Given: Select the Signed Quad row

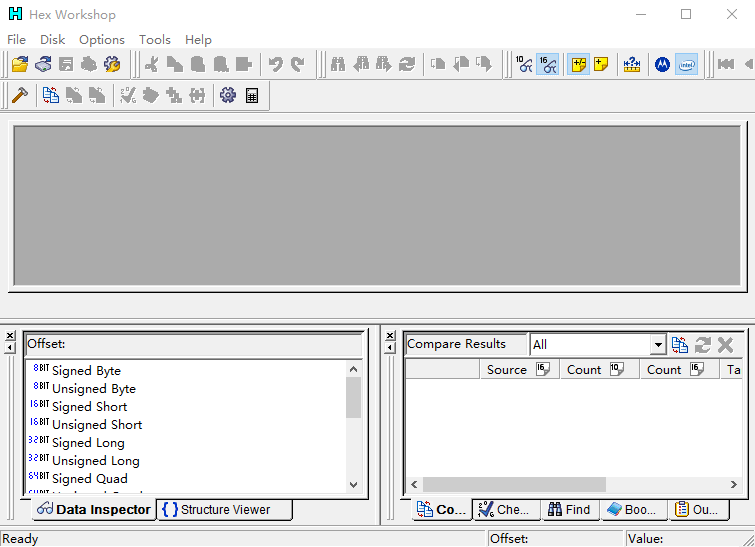Looking at the screenshot, I should point(186,479).
